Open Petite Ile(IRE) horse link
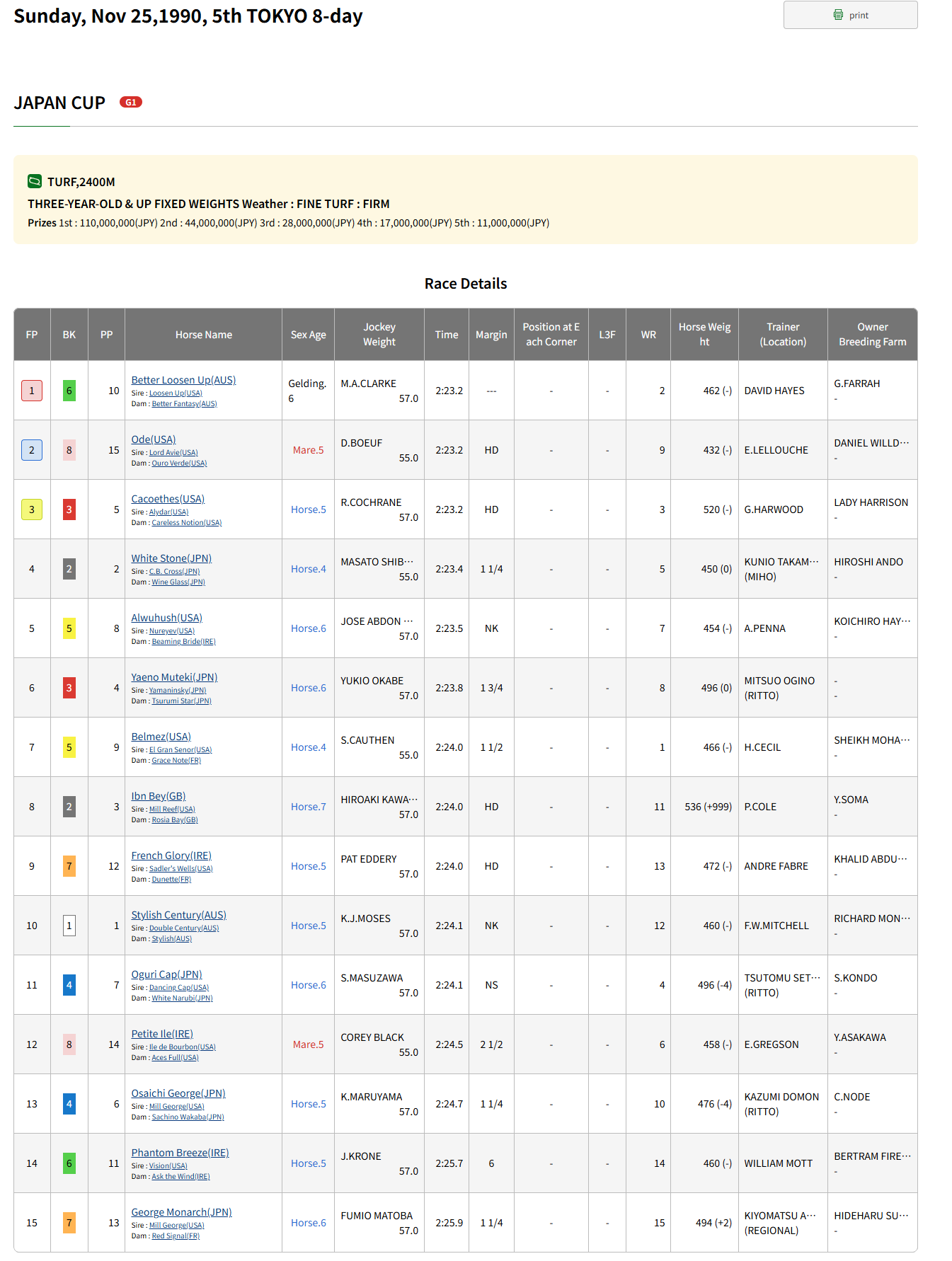This screenshot has height=1261, width=952. coord(162,1034)
